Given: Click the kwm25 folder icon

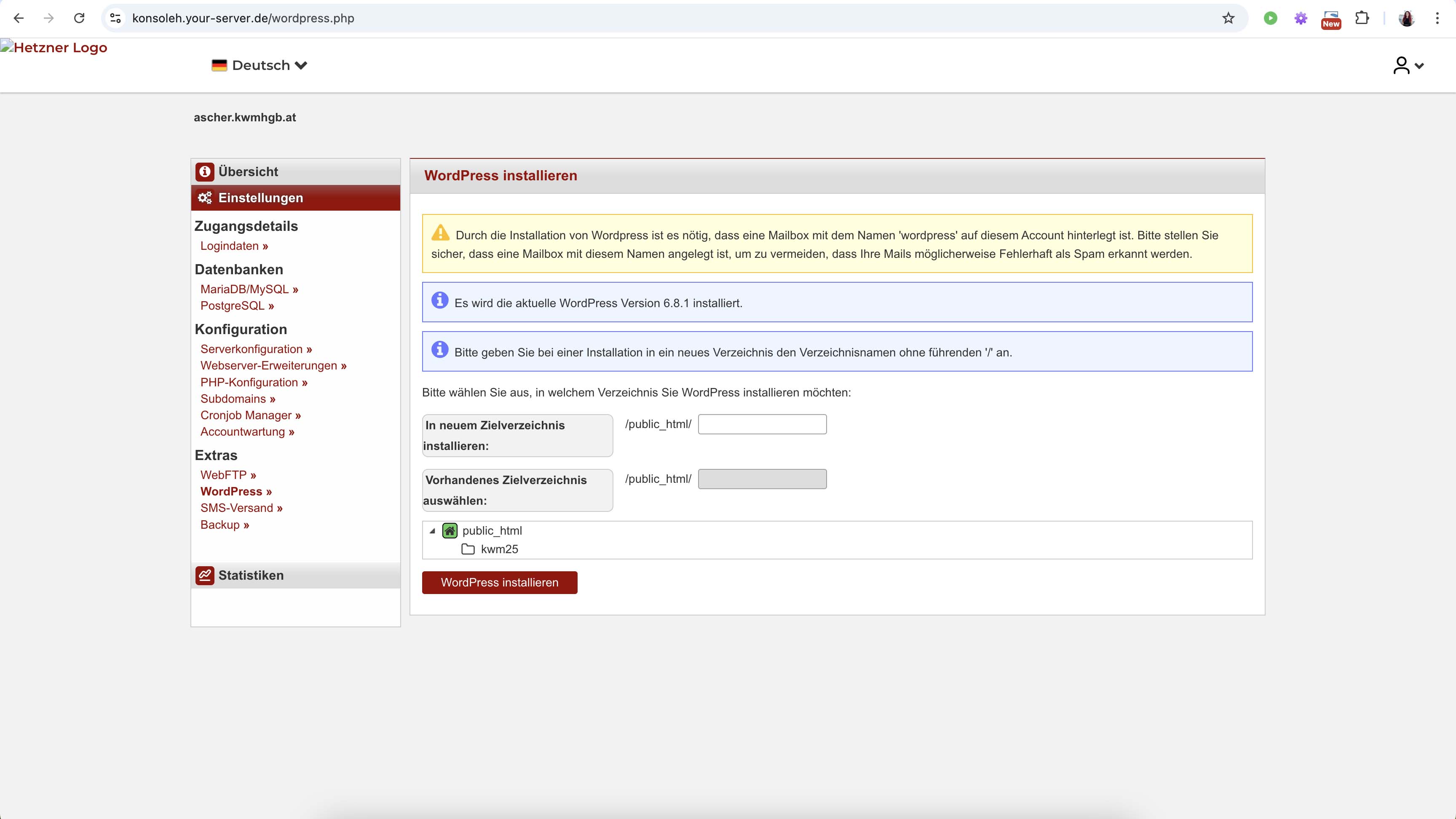Looking at the screenshot, I should tap(468, 549).
